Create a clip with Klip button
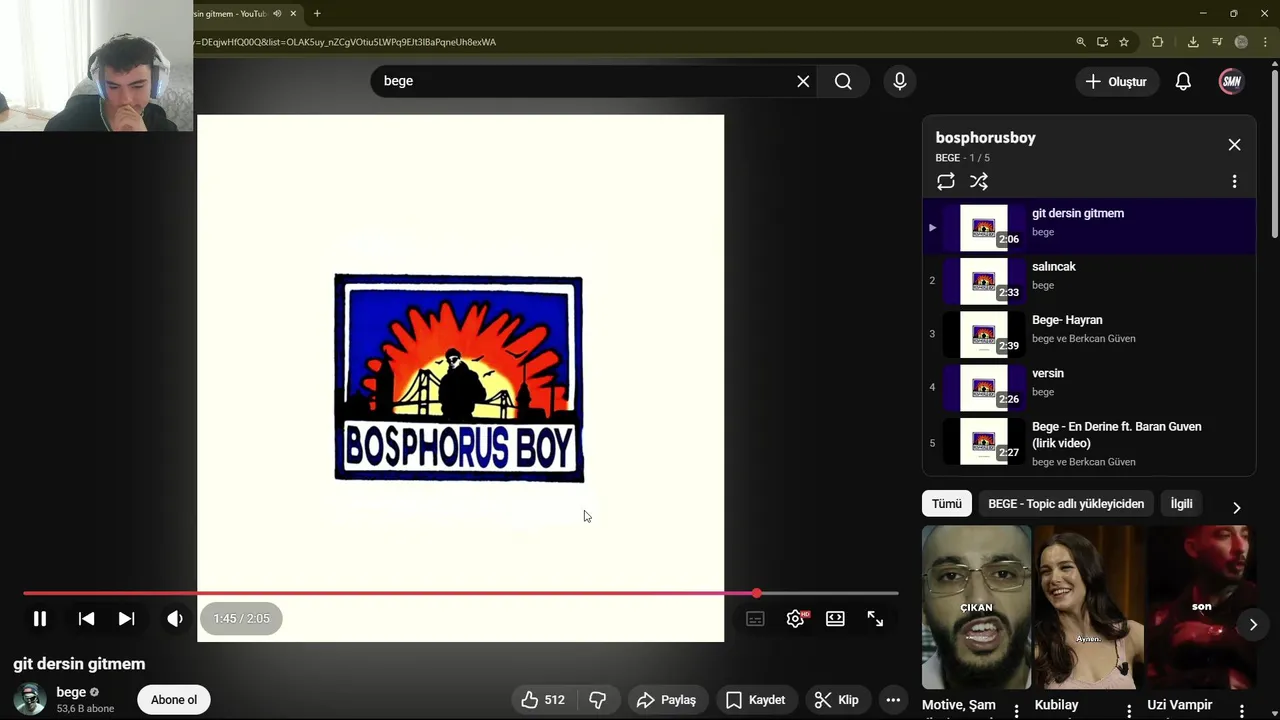 pyautogui.click(x=837, y=700)
